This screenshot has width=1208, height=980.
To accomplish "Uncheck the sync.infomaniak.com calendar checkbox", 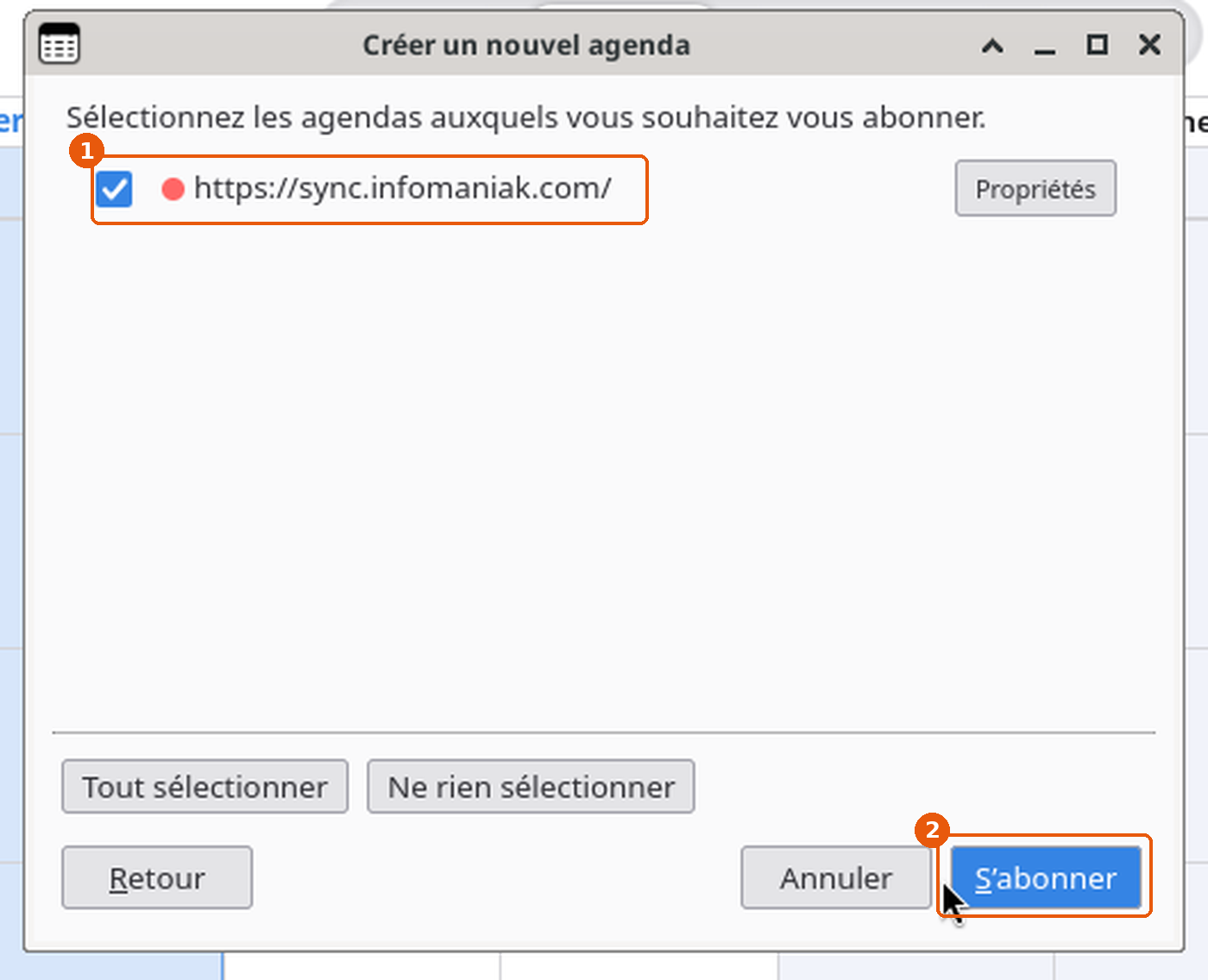I will pyautogui.click(x=114, y=189).
